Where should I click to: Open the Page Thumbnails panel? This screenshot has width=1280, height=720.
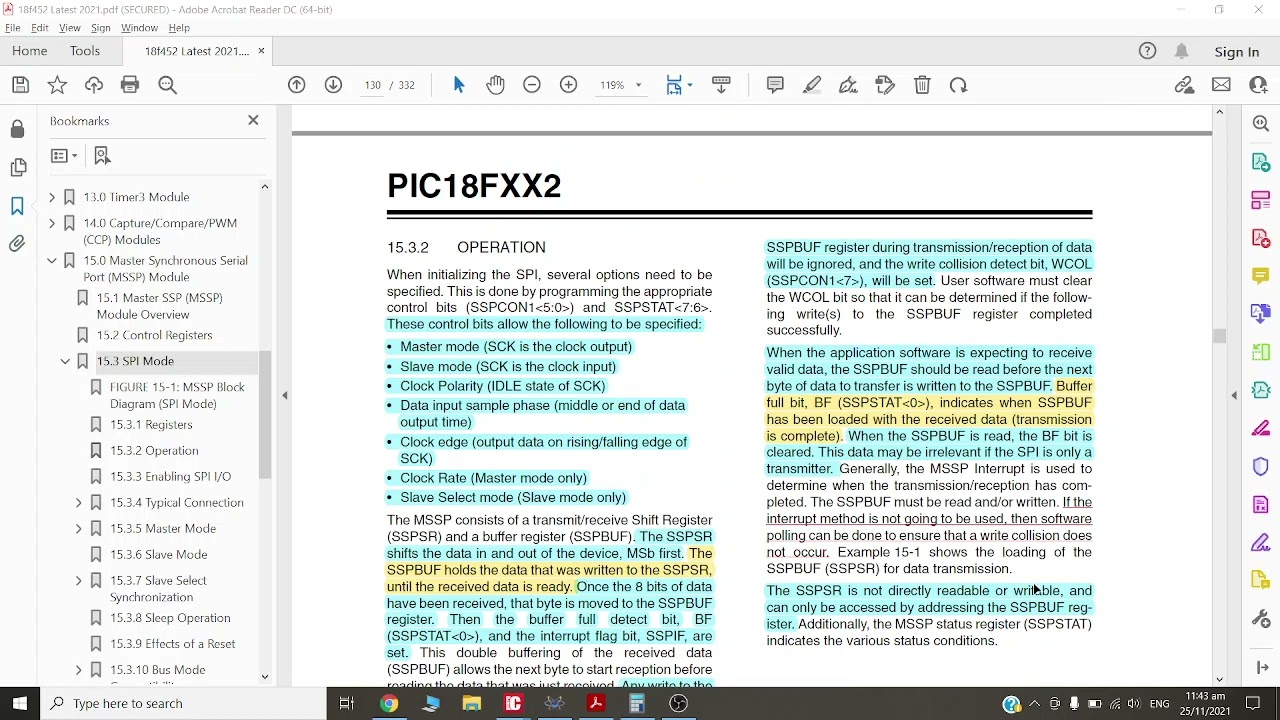18,167
